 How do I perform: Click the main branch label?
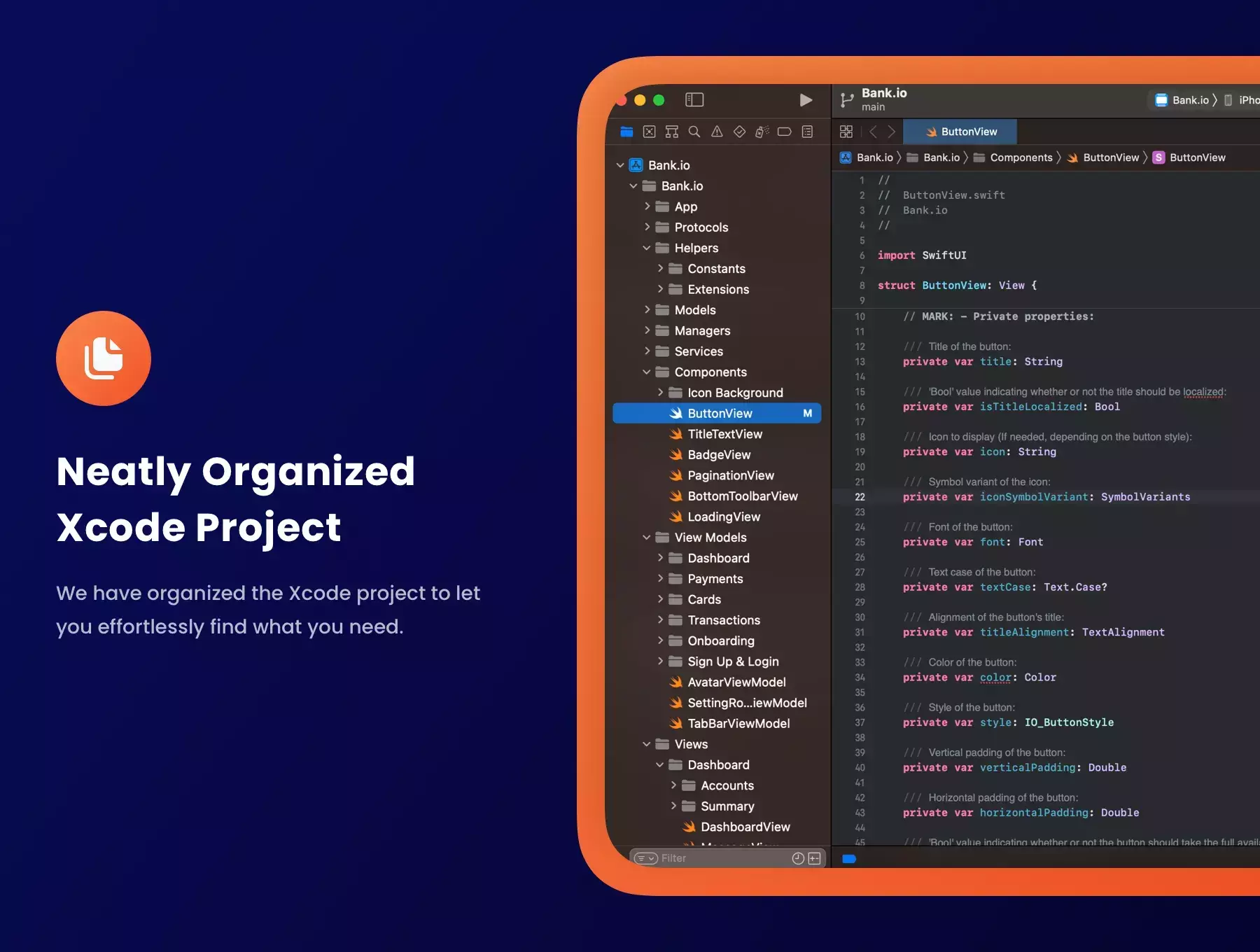click(x=873, y=107)
